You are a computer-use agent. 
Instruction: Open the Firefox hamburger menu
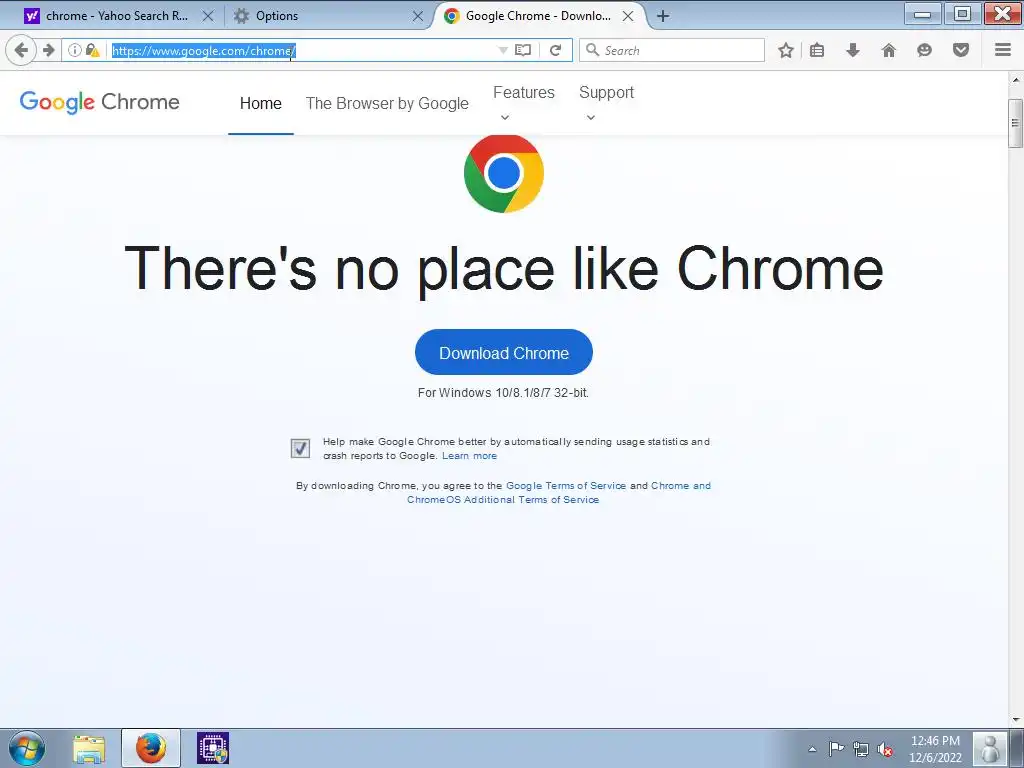[x=1003, y=50]
